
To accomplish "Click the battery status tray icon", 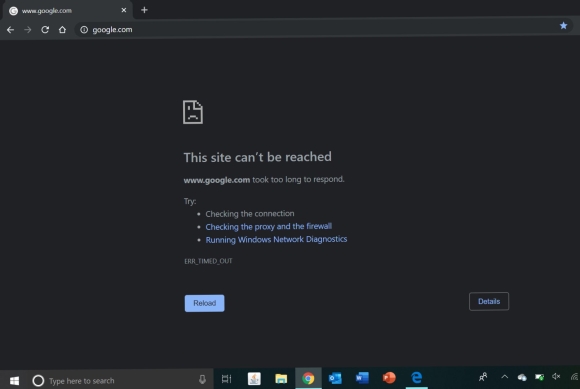I will (539, 377).
